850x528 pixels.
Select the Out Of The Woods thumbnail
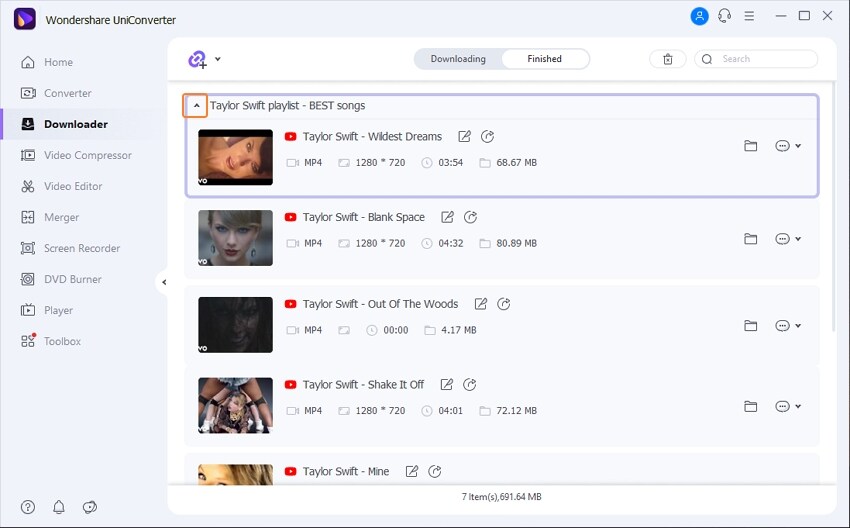[x=235, y=325]
